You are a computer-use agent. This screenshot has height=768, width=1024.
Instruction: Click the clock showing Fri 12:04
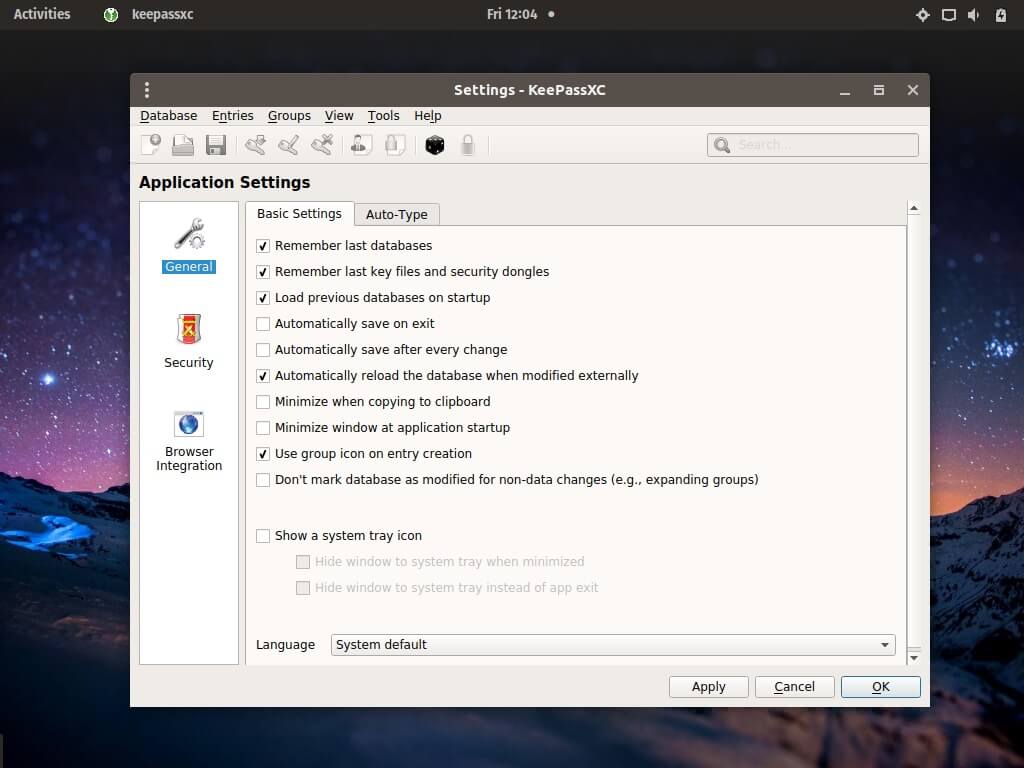[x=512, y=14]
